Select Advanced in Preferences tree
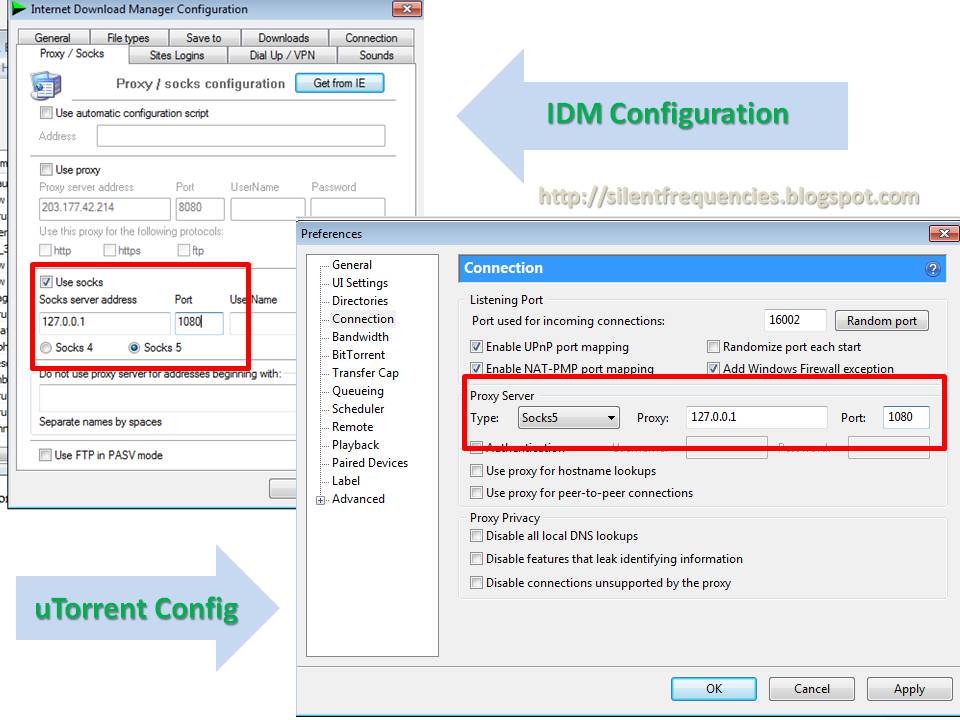Screen dimensions: 960x720 point(358,499)
